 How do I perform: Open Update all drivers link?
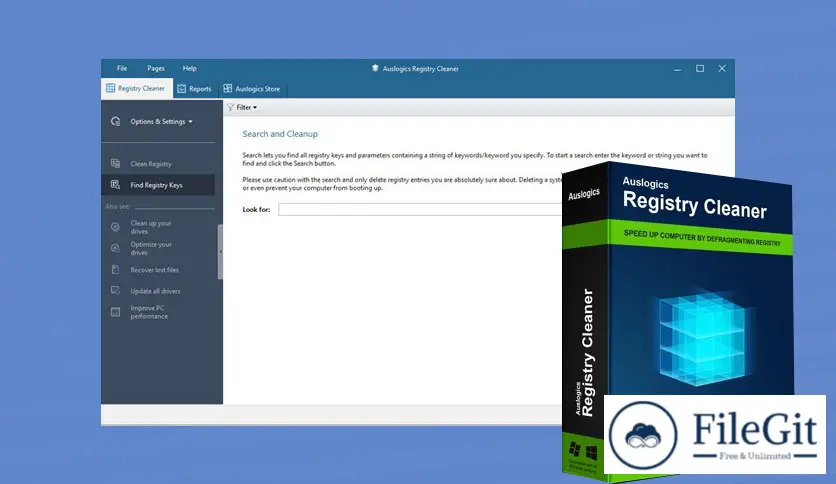155,291
